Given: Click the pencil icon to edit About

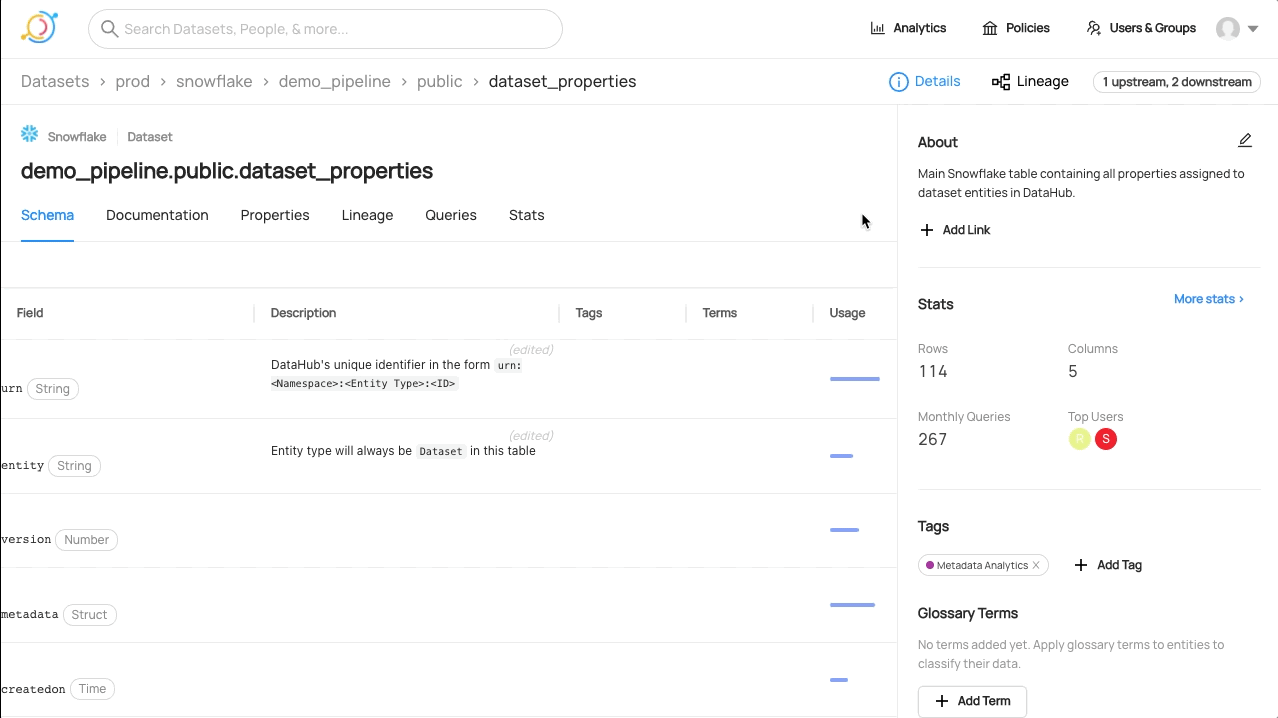Looking at the screenshot, I should coord(1245,141).
